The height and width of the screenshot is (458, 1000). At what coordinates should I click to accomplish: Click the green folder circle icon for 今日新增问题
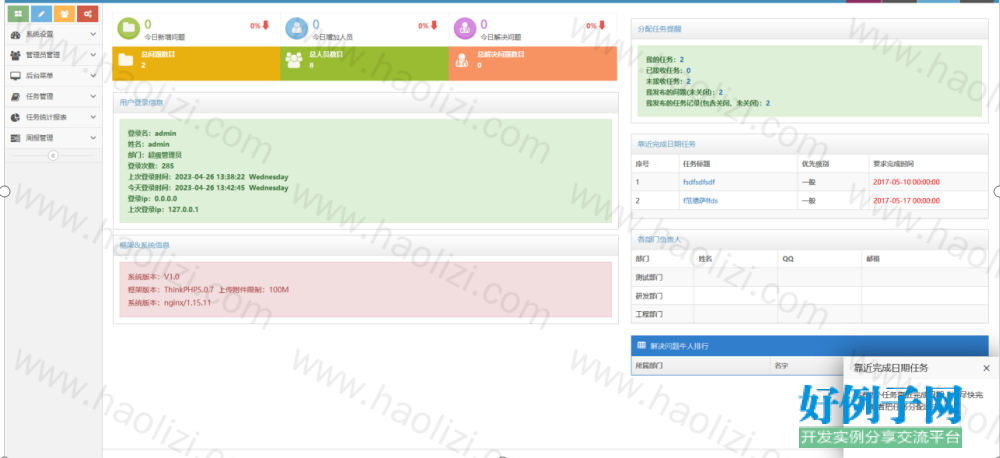pyautogui.click(x=129, y=29)
